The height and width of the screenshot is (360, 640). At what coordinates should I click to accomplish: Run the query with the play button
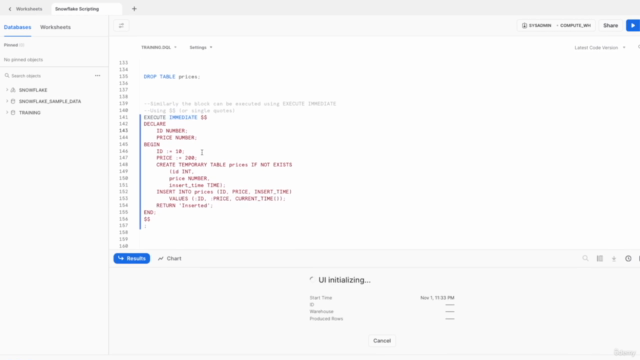pyautogui.click(x=633, y=25)
